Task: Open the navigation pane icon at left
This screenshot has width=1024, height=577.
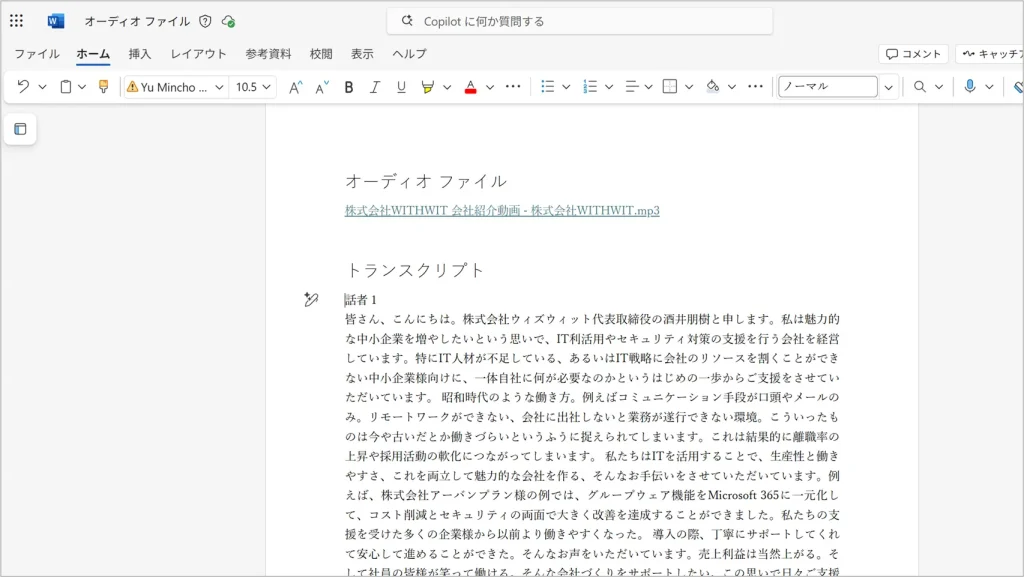Action: 20,129
